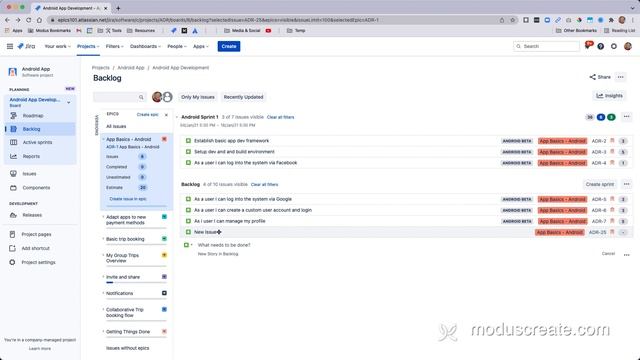The width and height of the screenshot is (640, 360).
Task: Open the user profile avatar in Jira header
Action: [628, 47]
